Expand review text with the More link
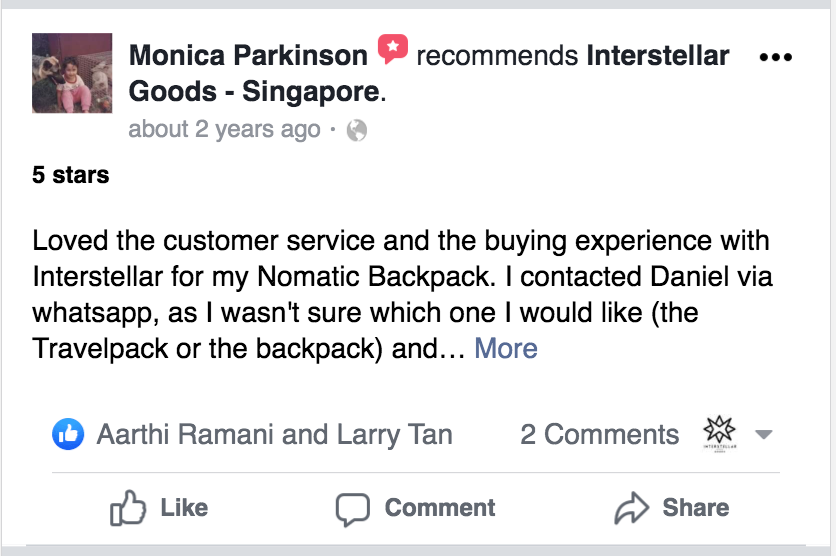 tap(506, 348)
